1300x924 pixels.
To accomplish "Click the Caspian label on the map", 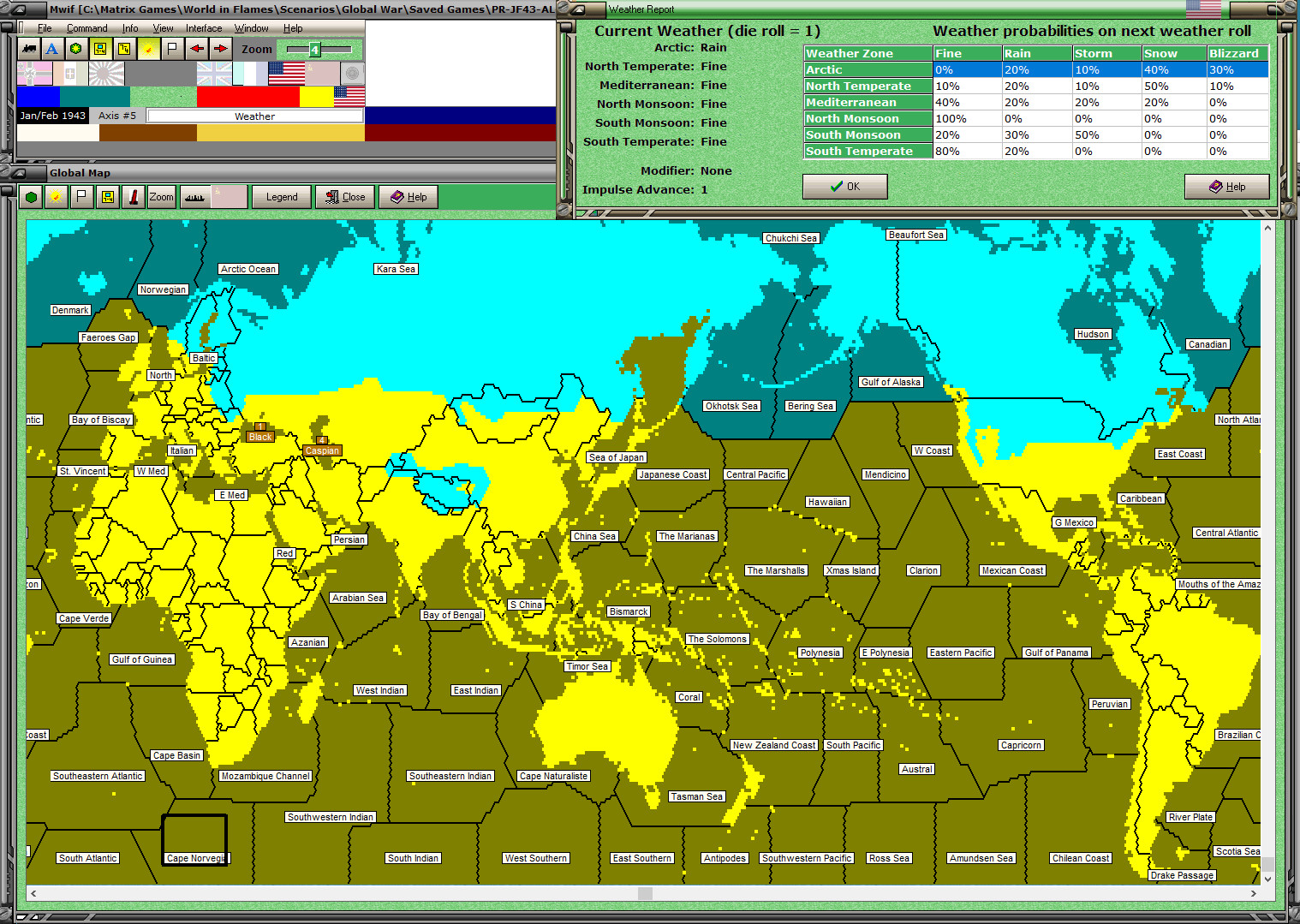I will (322, 450).
